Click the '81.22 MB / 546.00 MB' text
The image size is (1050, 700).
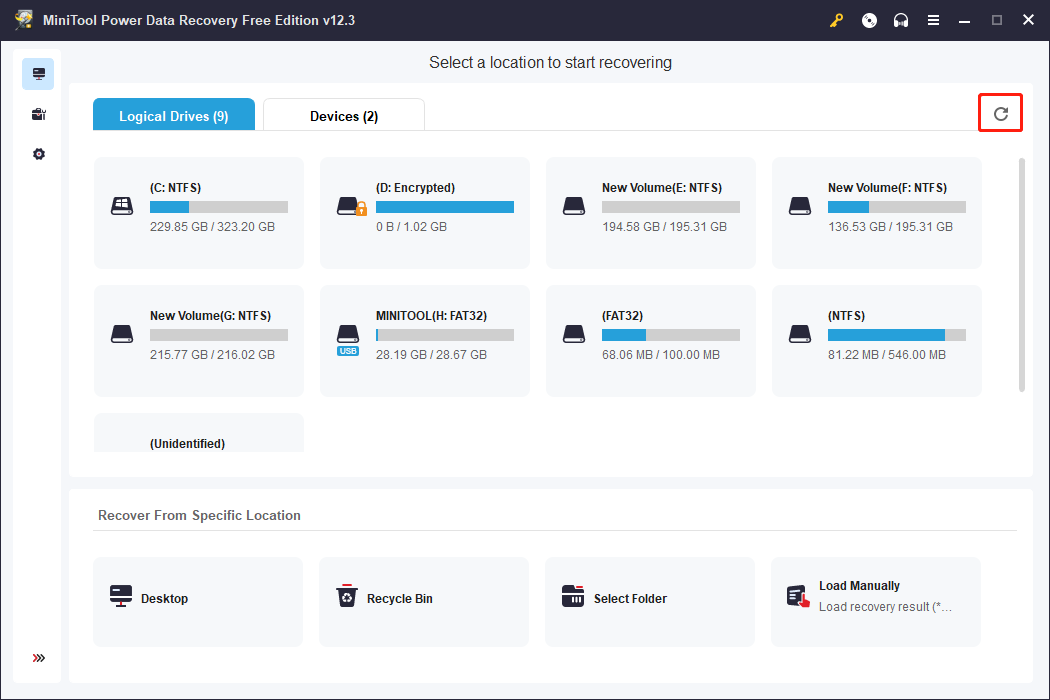[x=887, y=354]
